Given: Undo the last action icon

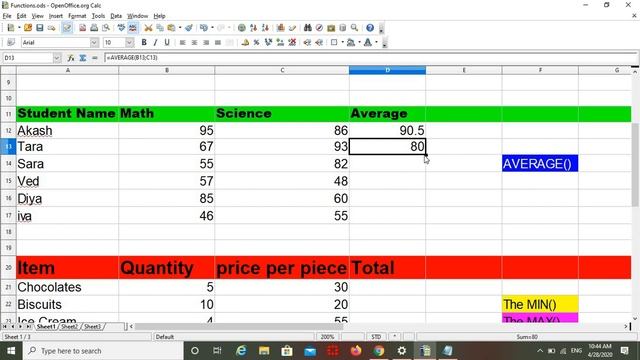Looking at the screenshot, I should point(203,28).
